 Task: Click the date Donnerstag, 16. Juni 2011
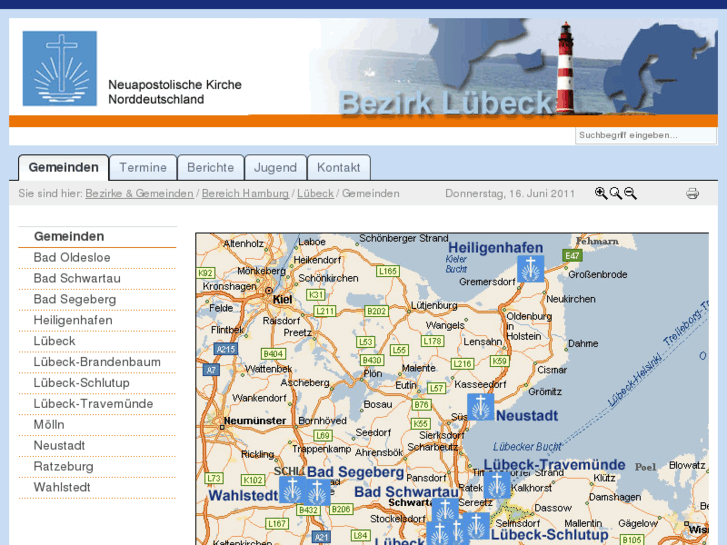click(x=510, y=193)
